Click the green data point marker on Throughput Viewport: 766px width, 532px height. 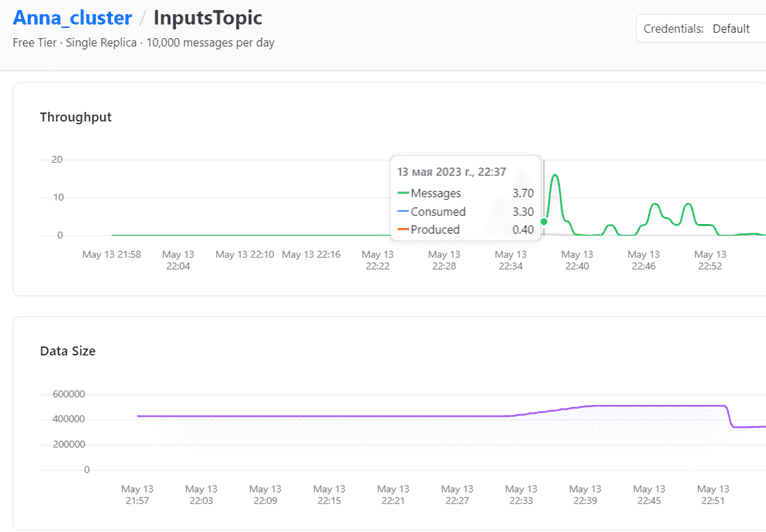[544, 221]
